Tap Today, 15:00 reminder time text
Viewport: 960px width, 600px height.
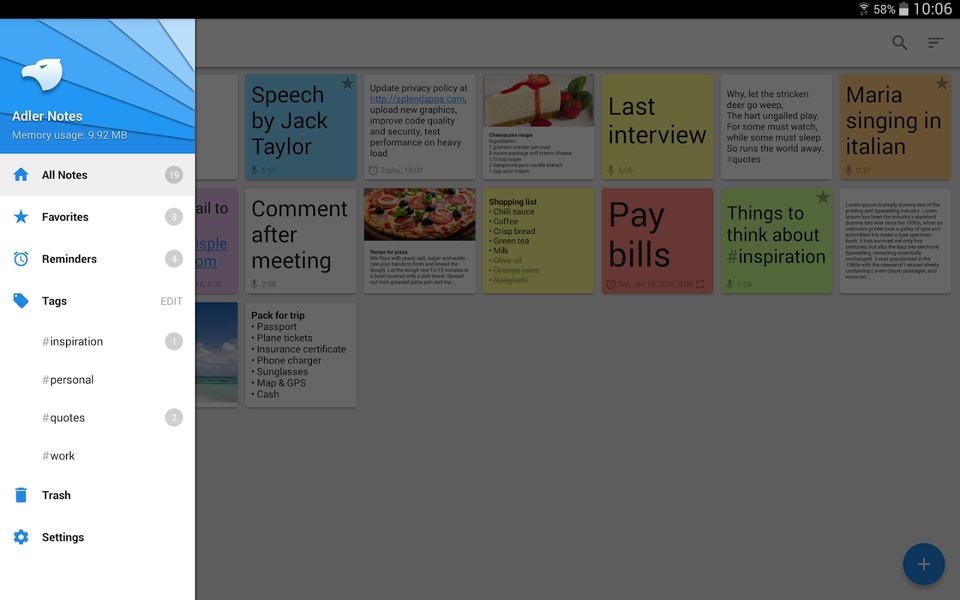(x=402, y=170)
